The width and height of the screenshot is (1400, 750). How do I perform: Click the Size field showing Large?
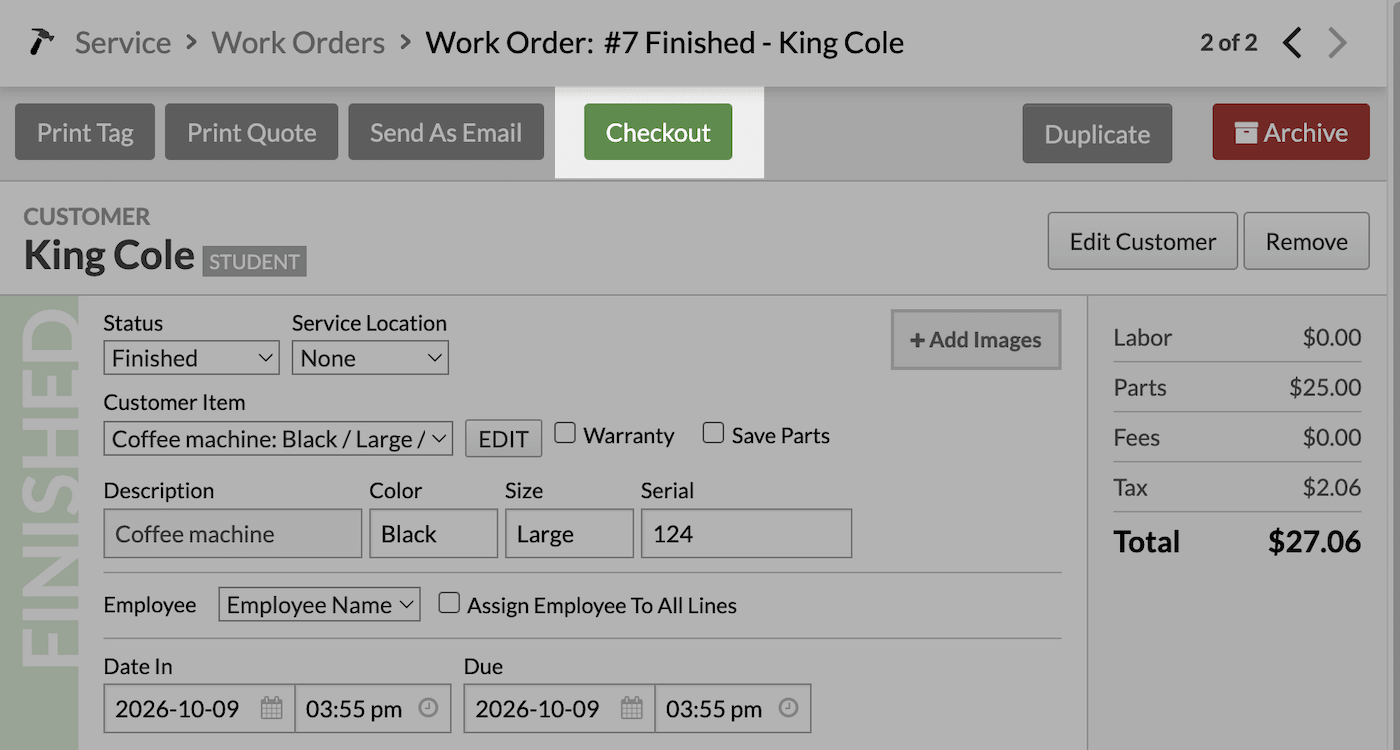tap(570, 533)
